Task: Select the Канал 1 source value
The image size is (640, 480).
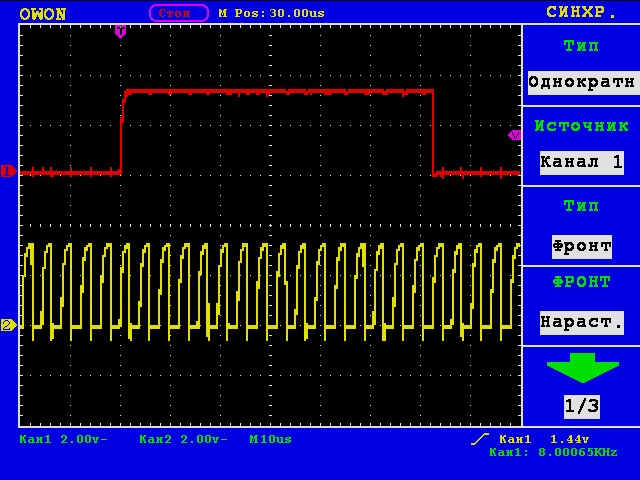Action: click(582, 162)
